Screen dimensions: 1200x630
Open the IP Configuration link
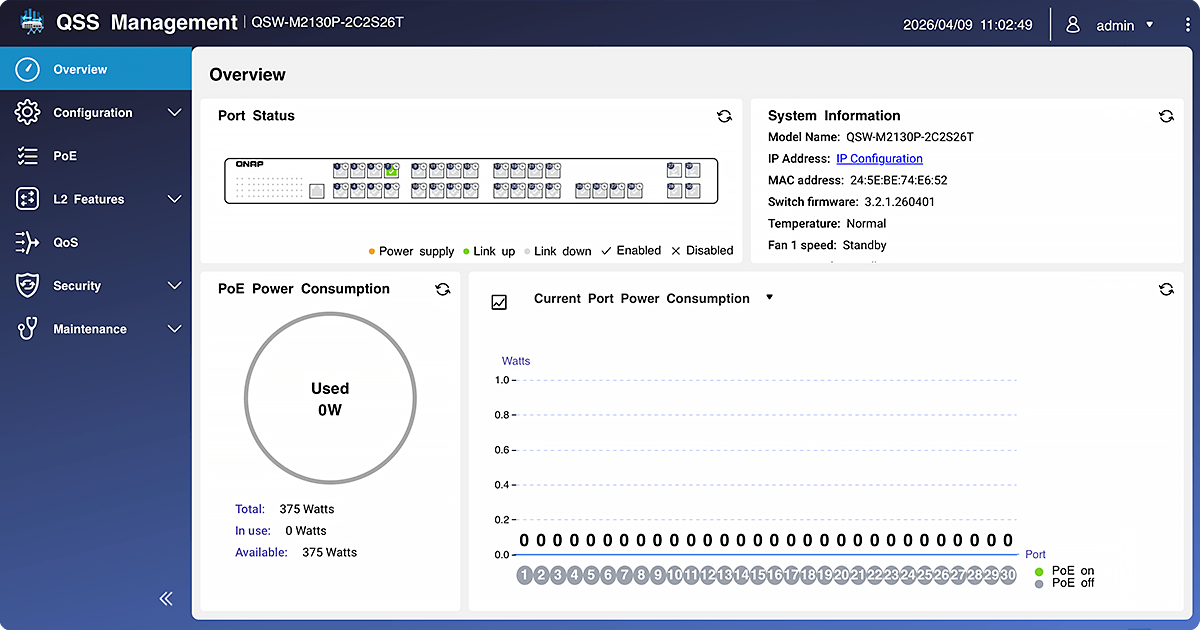(x=879, y=158)
